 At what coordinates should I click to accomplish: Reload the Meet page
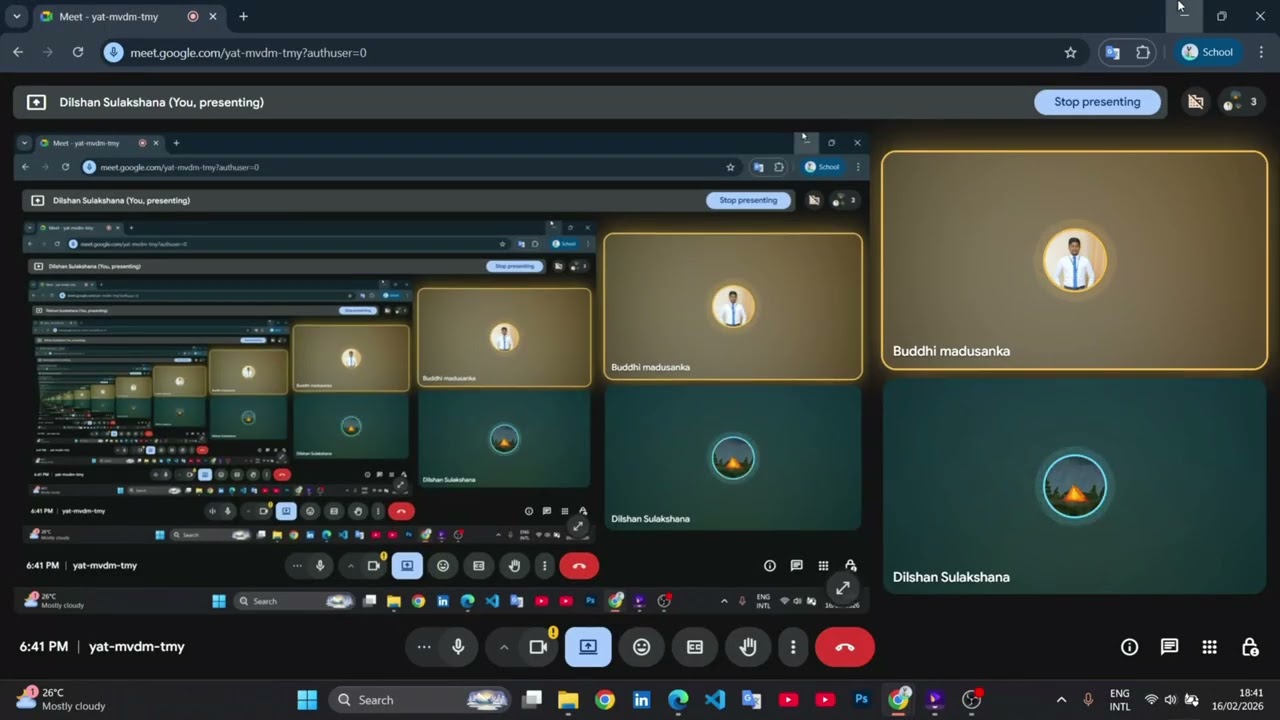click(x=78, y=52)
